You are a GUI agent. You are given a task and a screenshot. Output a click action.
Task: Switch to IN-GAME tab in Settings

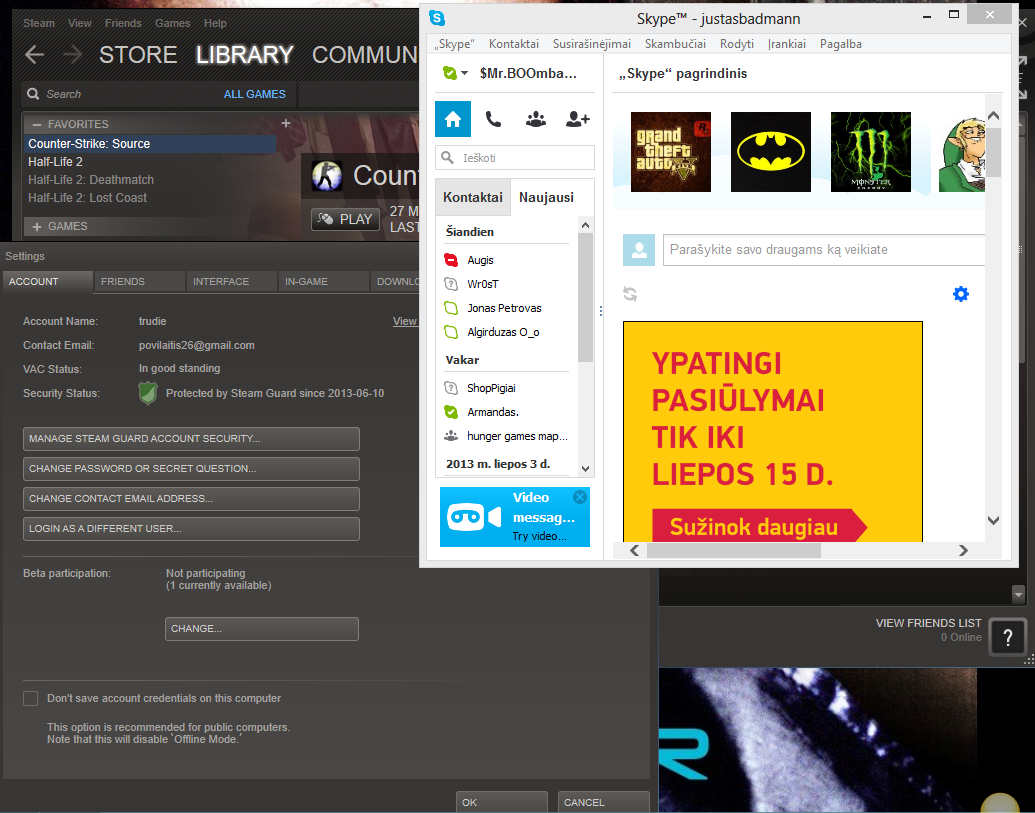(x=323, y=281)
